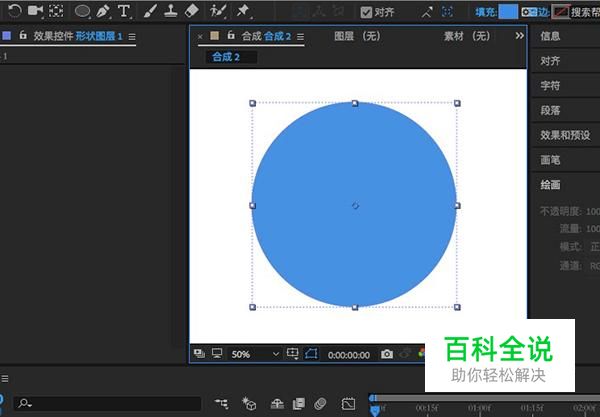600x417 pixels.
Task: Select the Ellipse shape tool
Action: [x=81, y=11]
